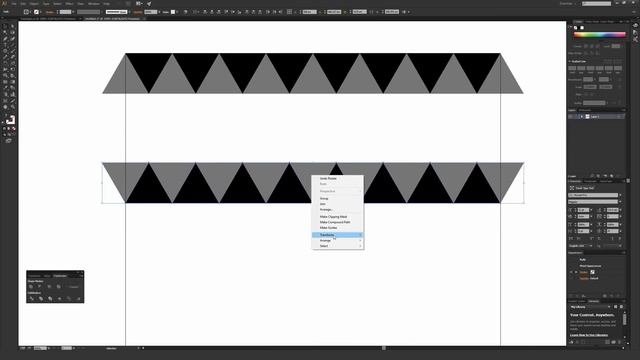
Task: Click the Fill and Stroke swatch in toolbar
Action: (10, 119)
